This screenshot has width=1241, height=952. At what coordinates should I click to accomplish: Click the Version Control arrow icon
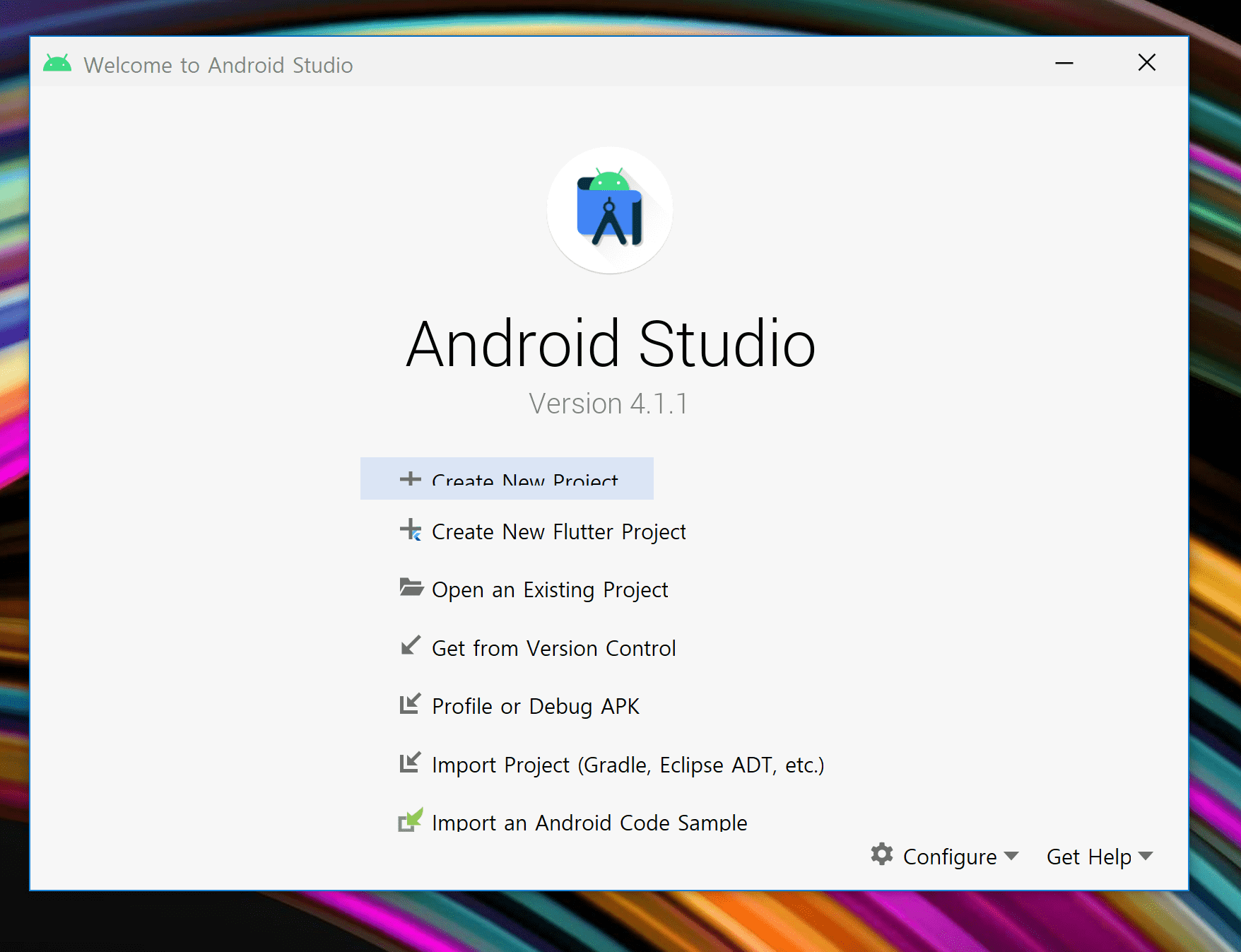[x=410, y=645]
